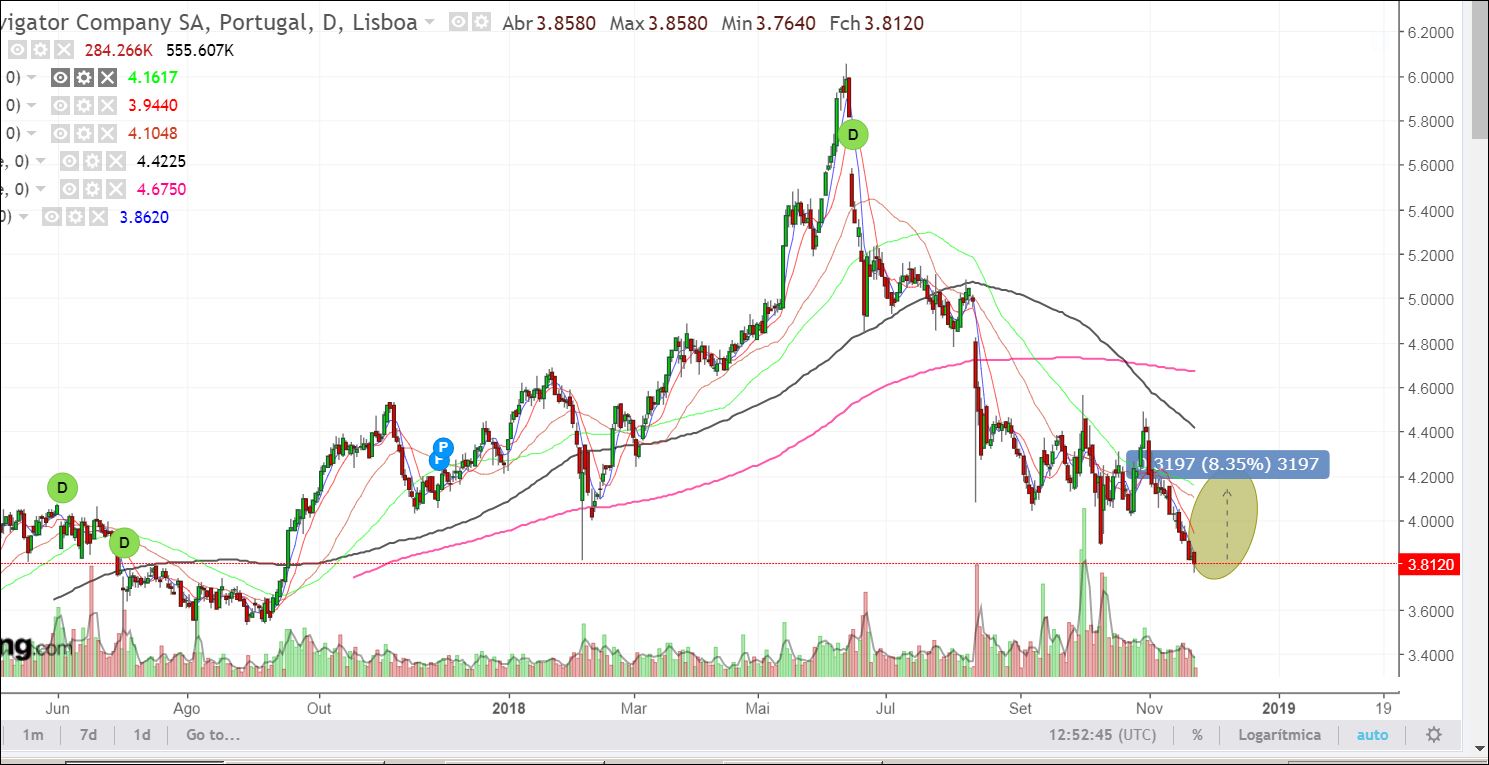
Task: Toggle the Logarítmica scale
Action: [x=1279, y=735]
